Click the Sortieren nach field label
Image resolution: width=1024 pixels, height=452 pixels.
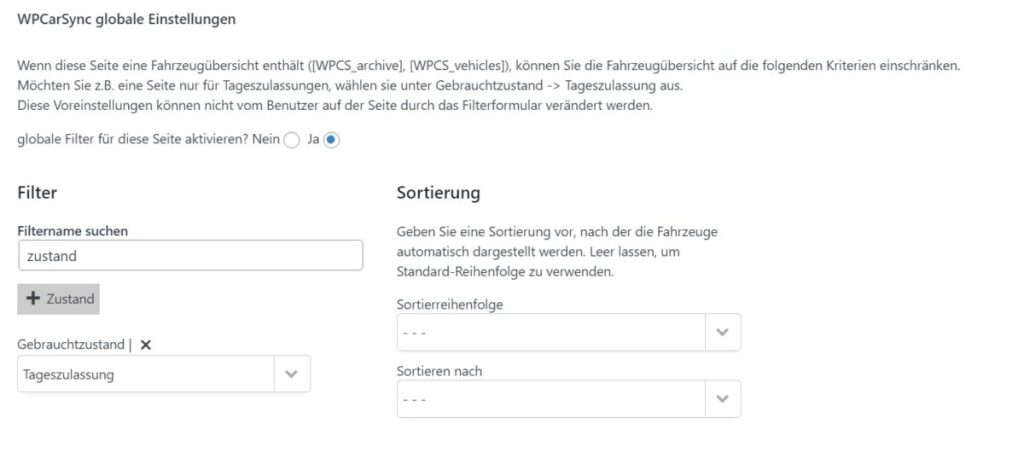439,371
